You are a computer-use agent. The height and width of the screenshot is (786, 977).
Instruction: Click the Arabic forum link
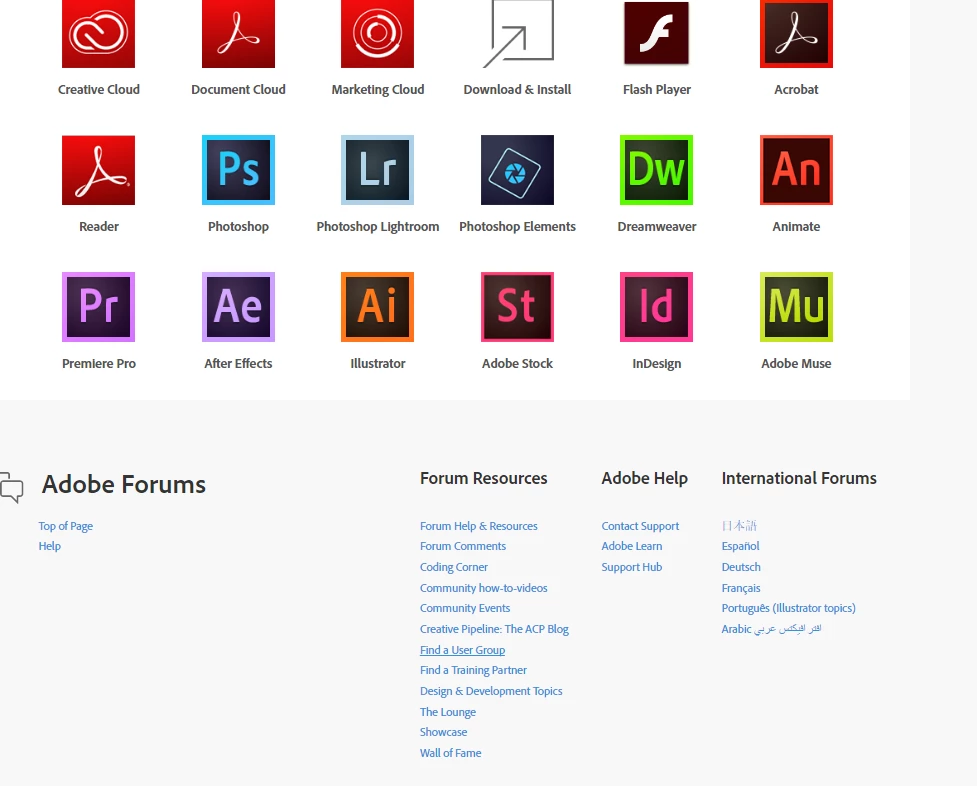coord(771,629)
